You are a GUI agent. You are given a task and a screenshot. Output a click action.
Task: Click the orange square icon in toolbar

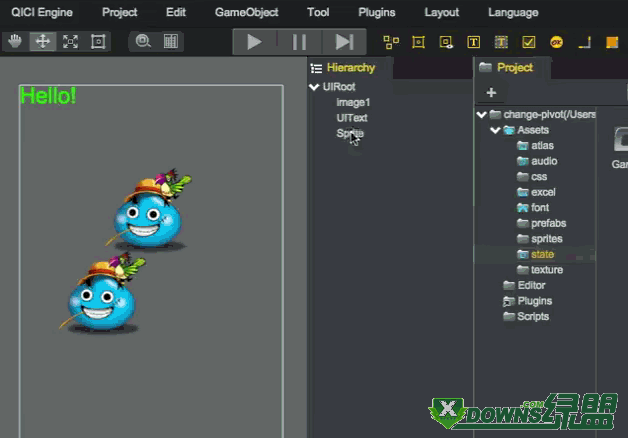pos(612,42)
